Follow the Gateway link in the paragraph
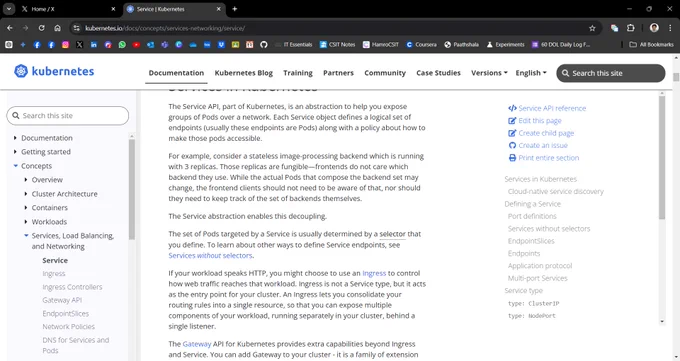This screenshot has width=680, height=361. [x=196, y=344]
